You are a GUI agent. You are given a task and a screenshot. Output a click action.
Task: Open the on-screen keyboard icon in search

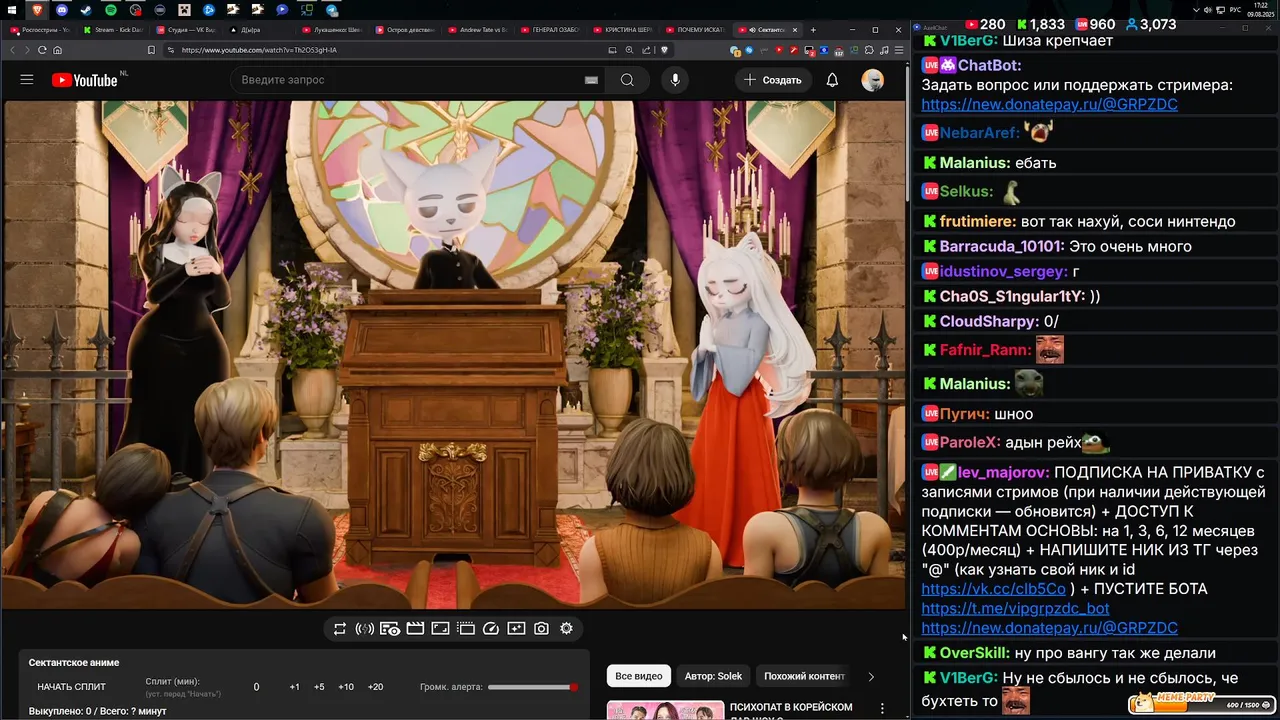tap(591, 80)
